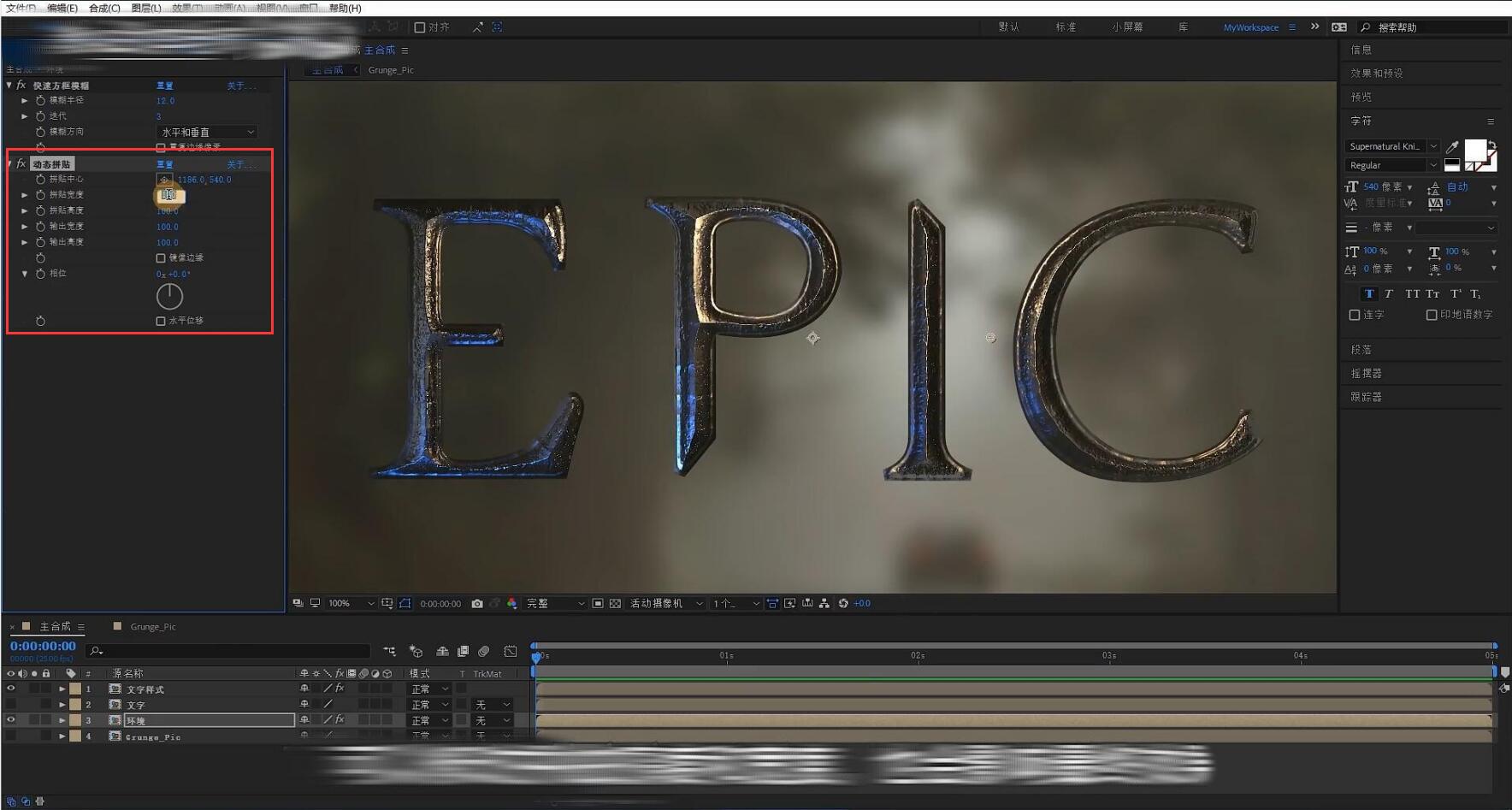
Task: Open the 跟踪器 panel
Action: click(x=1366, y=397)
